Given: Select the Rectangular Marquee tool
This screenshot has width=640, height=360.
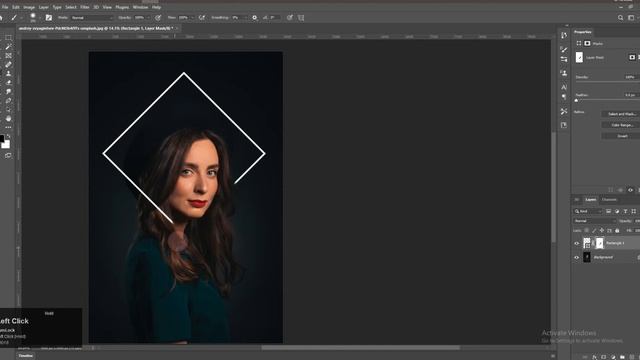Looking at the screenshot, I should click(8, 38).
